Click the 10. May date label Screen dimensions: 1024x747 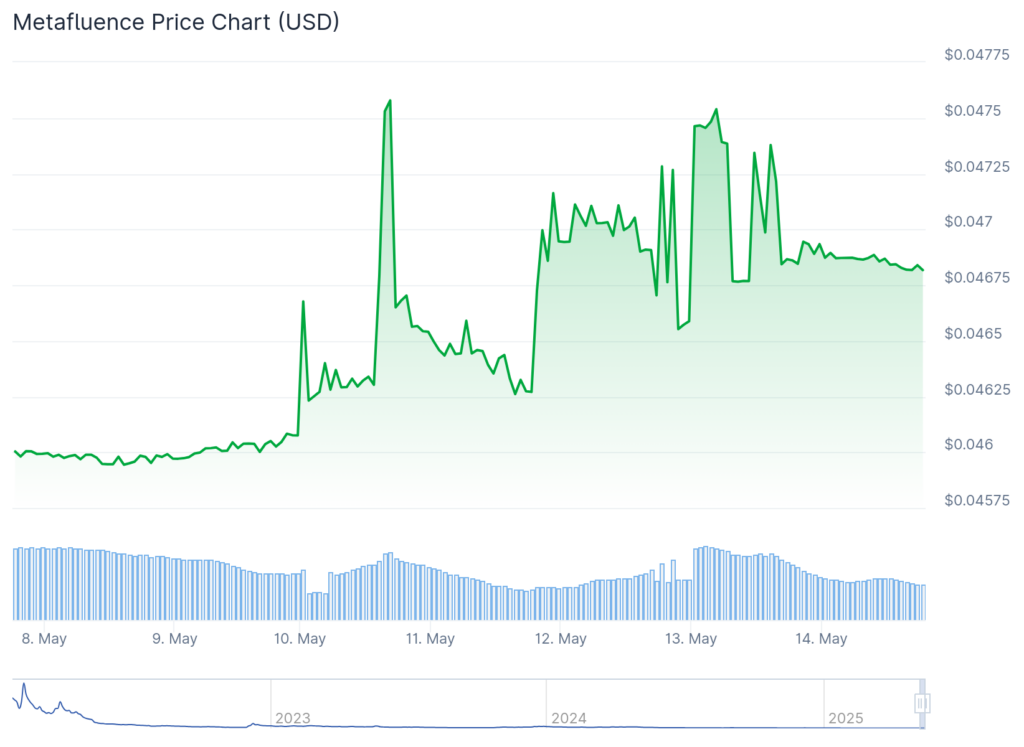300,638
